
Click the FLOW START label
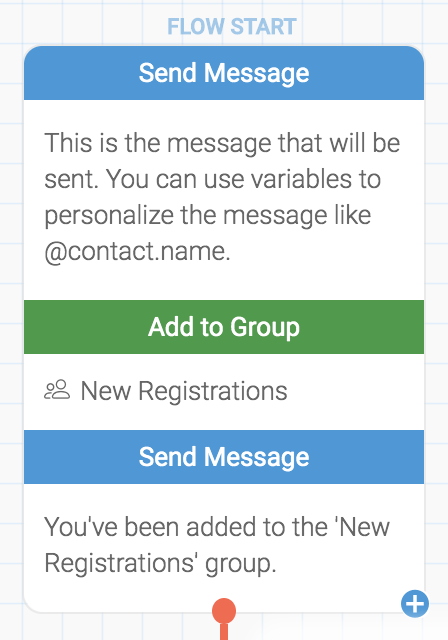coord(232,27)
